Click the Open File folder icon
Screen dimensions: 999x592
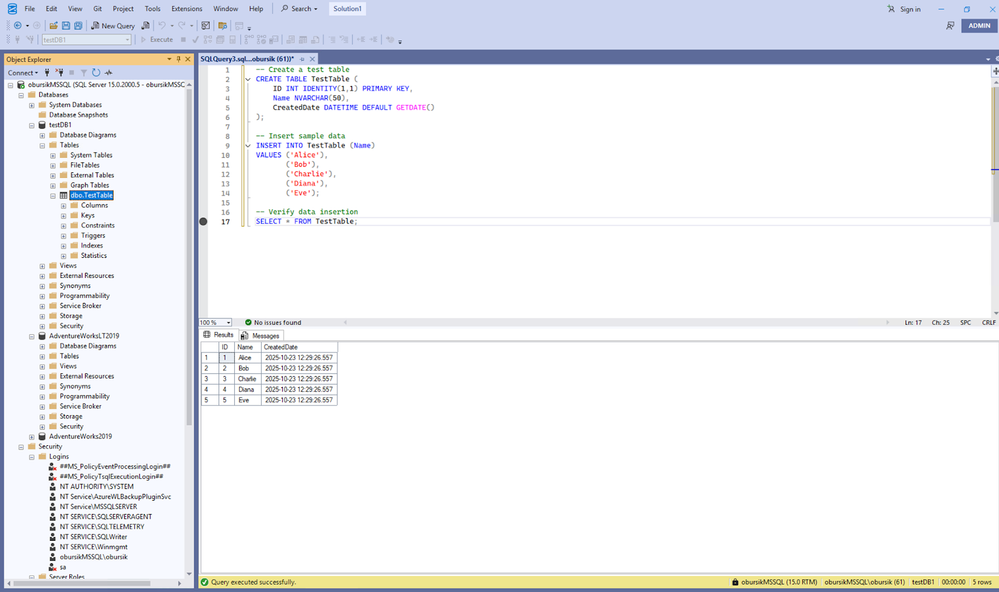(53, 26)
